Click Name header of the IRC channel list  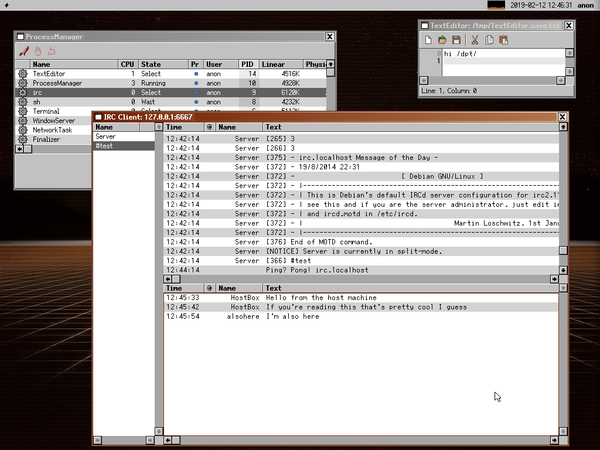point(116,127)
